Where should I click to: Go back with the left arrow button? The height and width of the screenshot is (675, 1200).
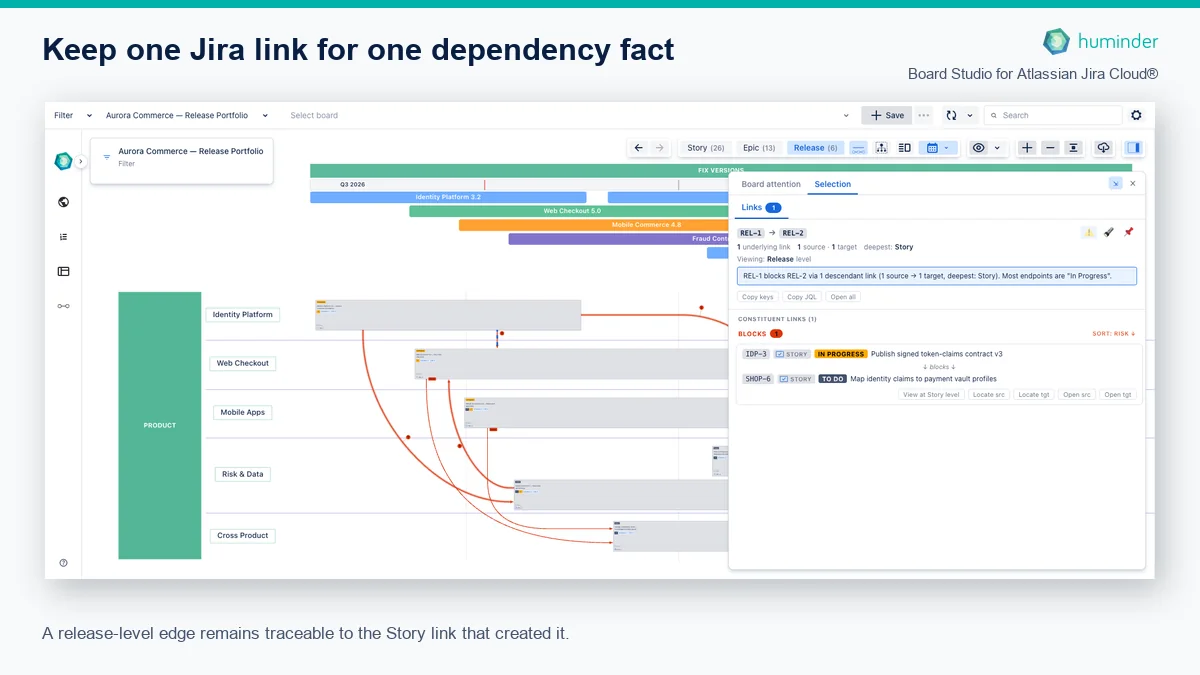click(x=639, y=148)
